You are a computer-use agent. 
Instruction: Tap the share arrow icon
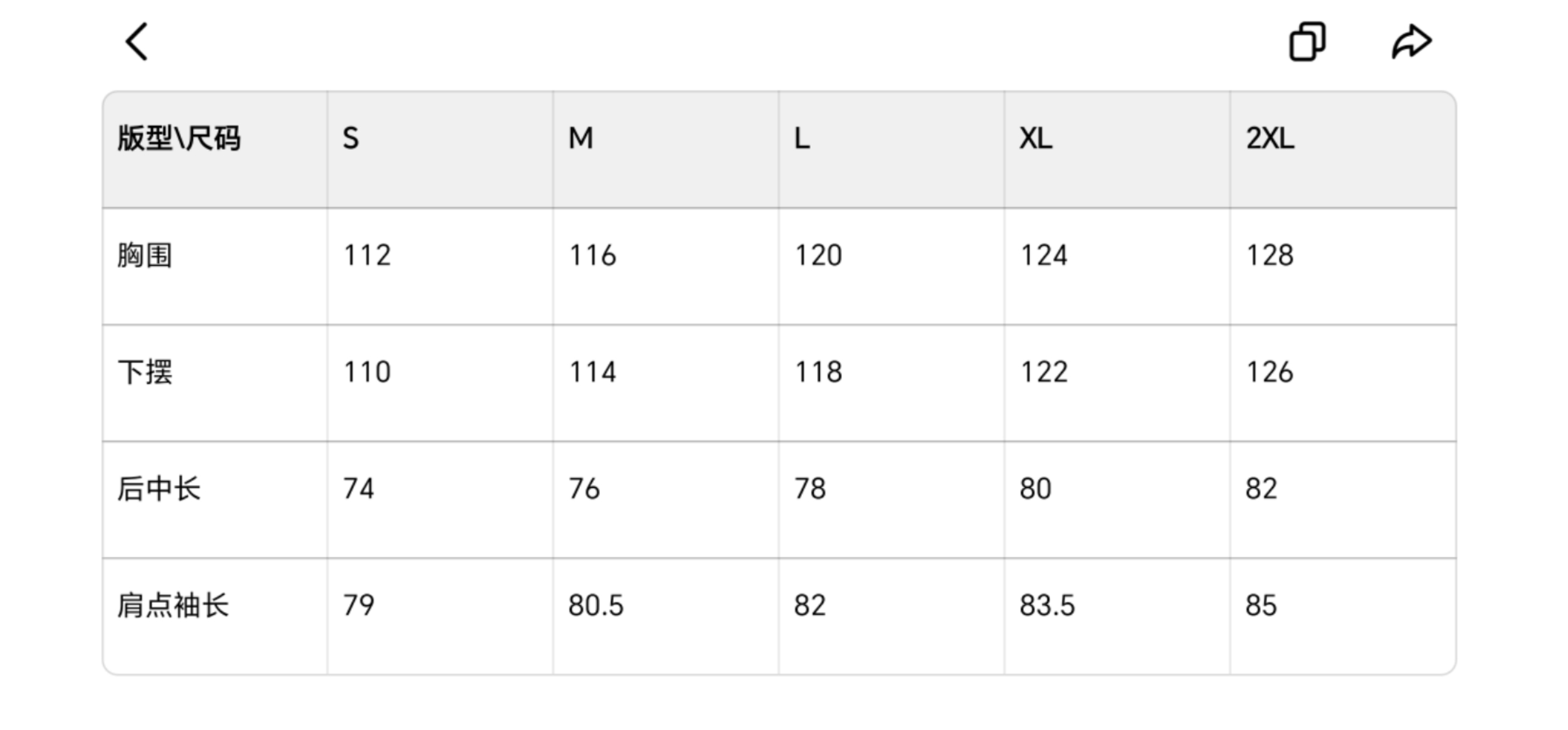point(1411,42)
